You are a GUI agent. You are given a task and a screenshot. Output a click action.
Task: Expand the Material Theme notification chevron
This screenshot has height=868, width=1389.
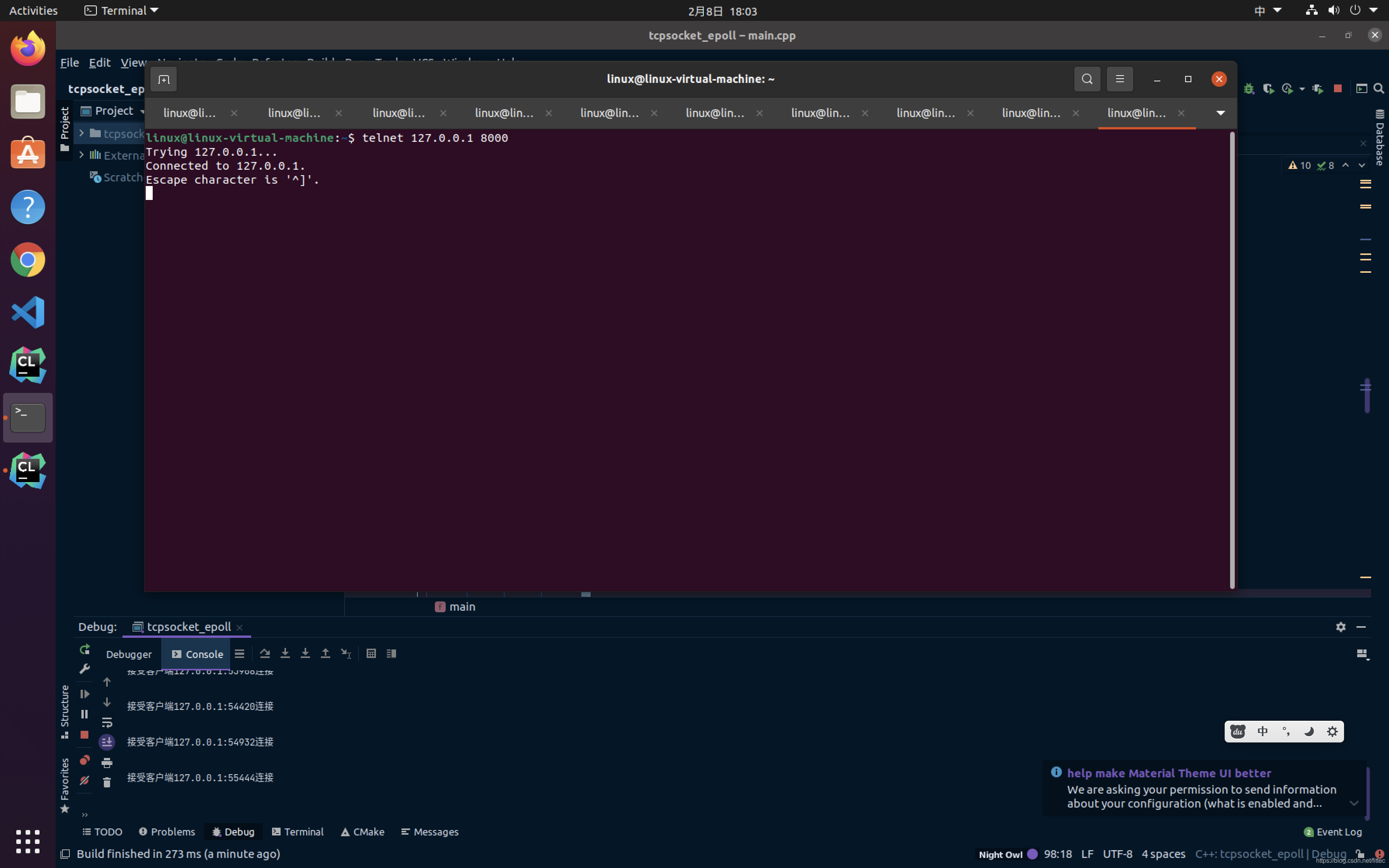click(1353, 803)
